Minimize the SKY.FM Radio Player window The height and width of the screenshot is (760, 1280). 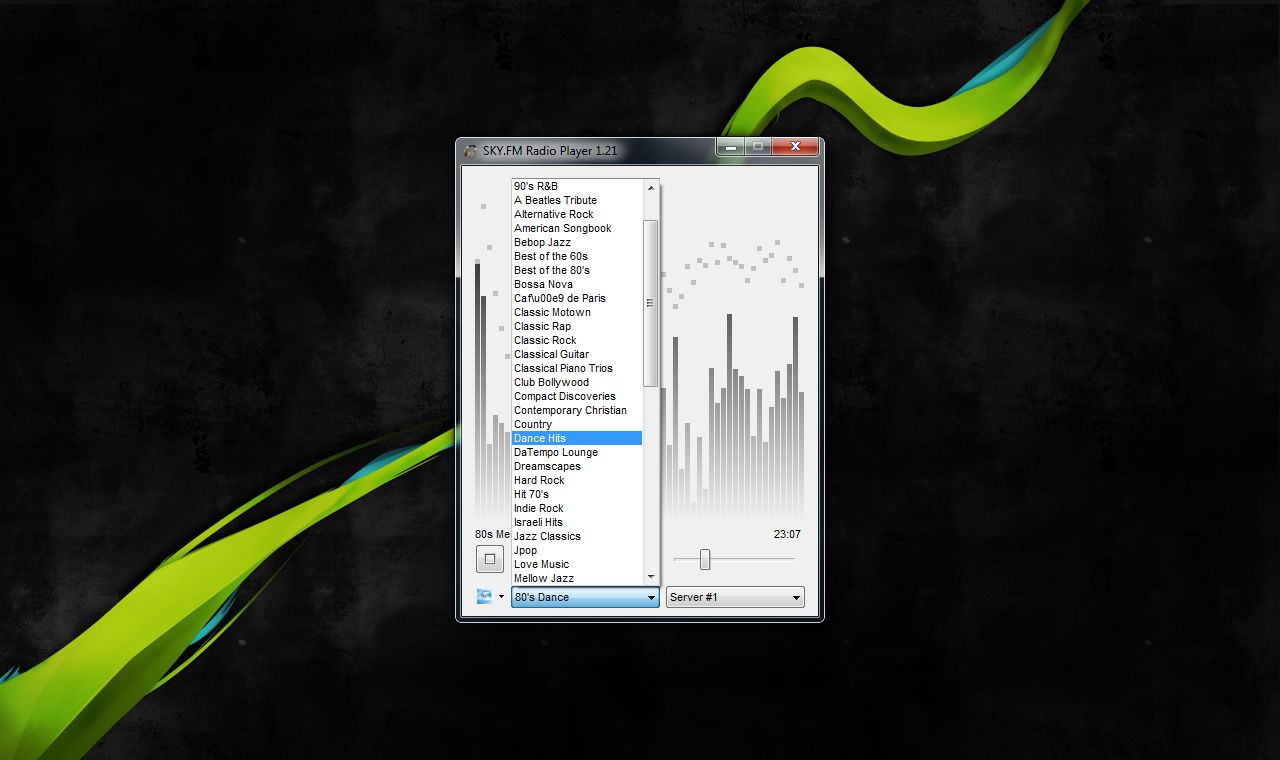coord(731,148)
